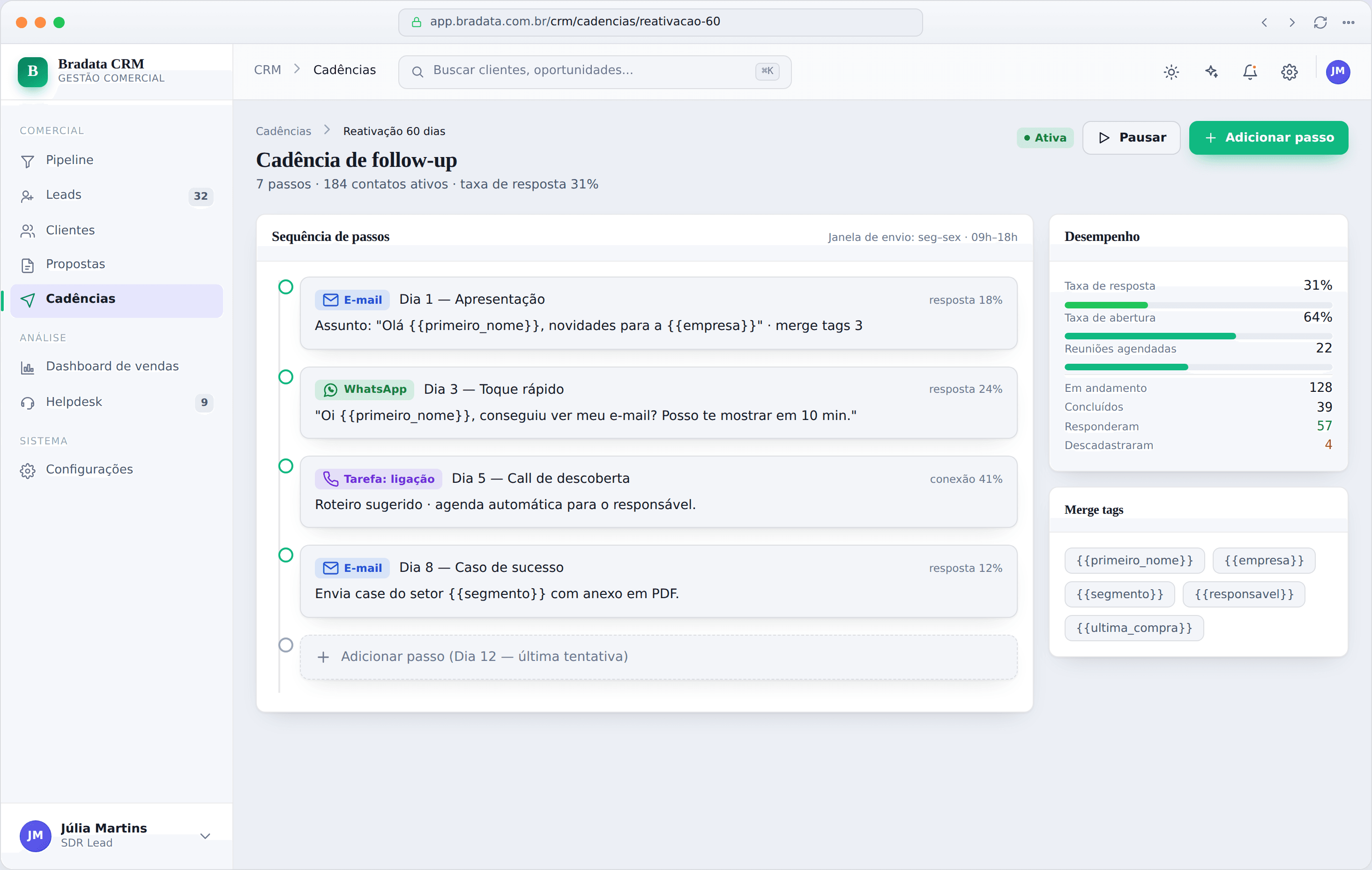Viewport: 1372px width, 870px height.
Task: Click the Helpdesk headset icon
Action: 27,403
